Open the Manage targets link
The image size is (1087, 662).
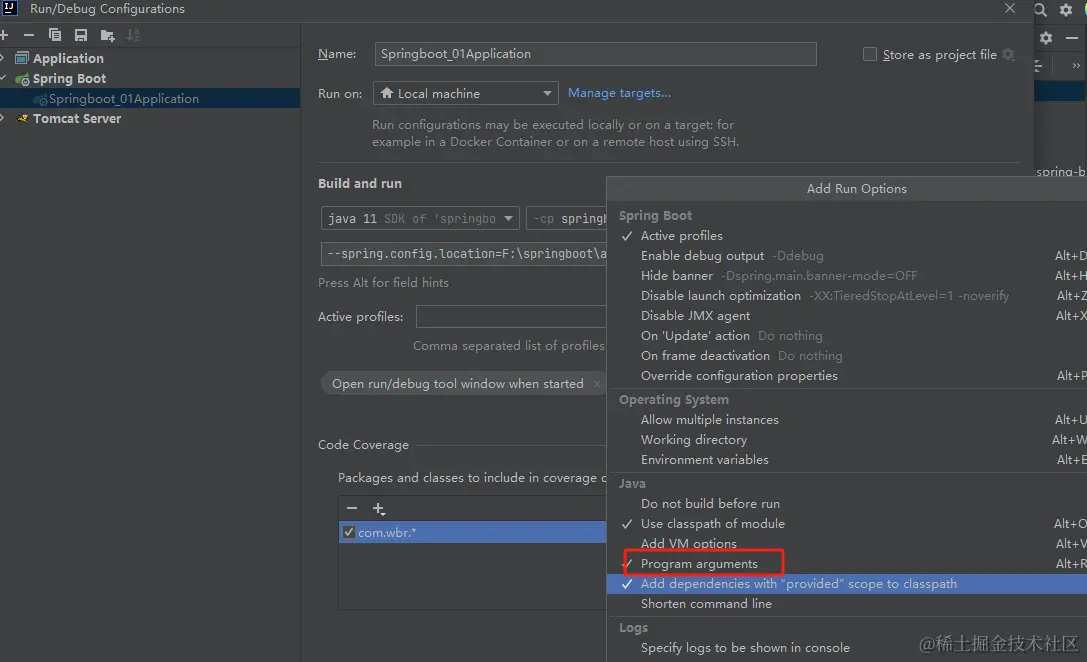619,93
